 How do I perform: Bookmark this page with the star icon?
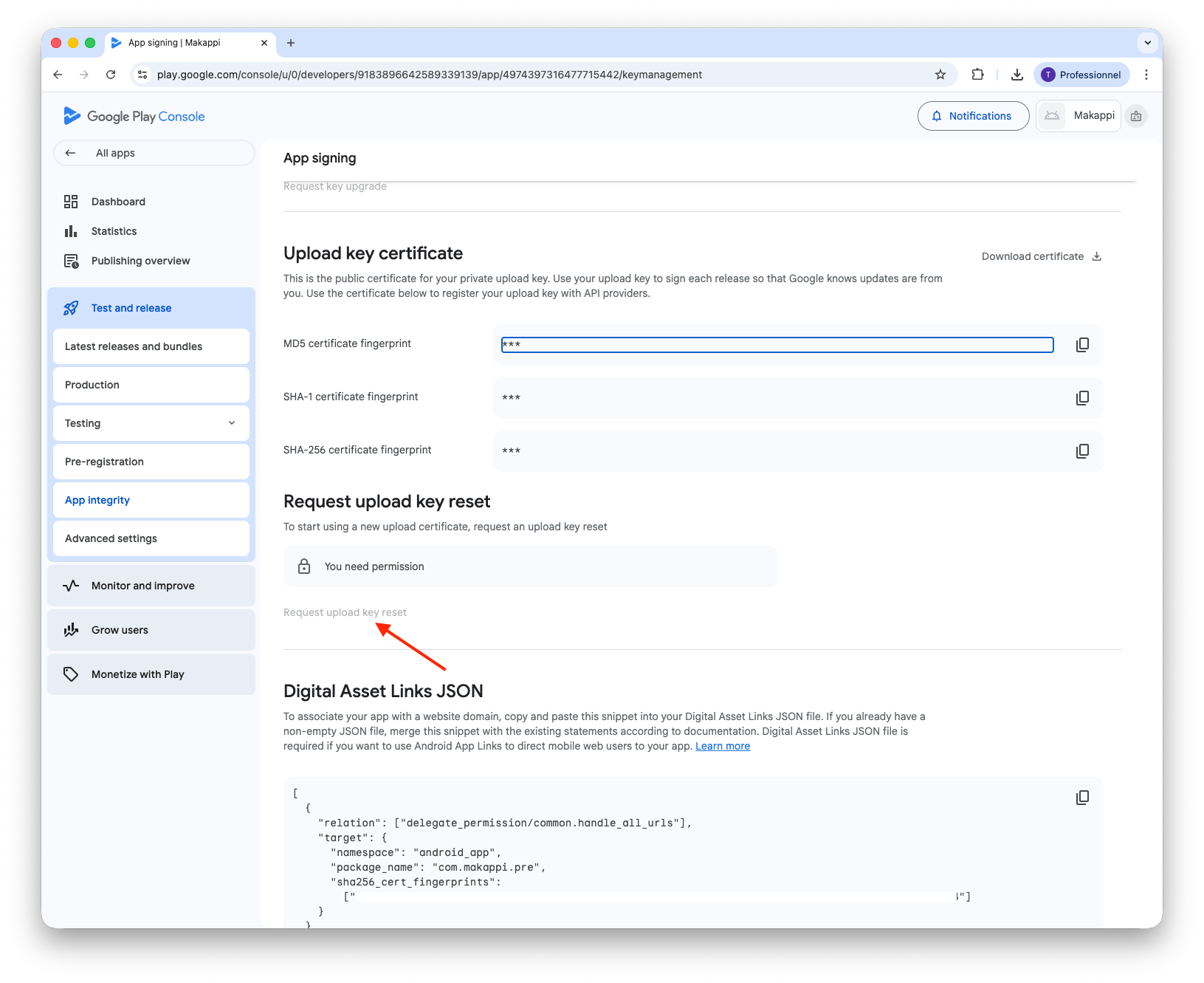[x=940, y=75]
